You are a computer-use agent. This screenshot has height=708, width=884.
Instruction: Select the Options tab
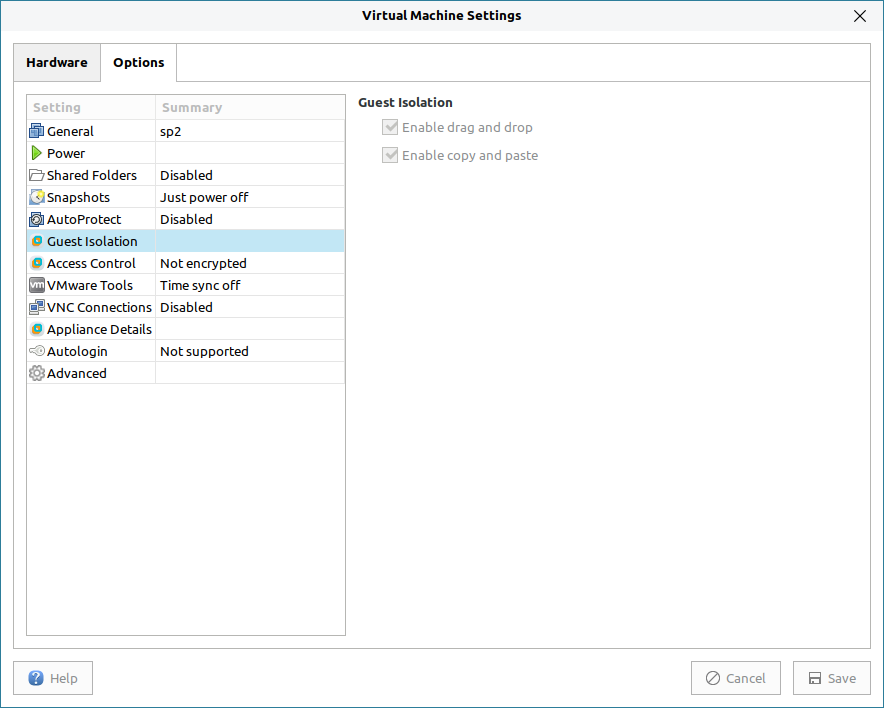(139, 62)
